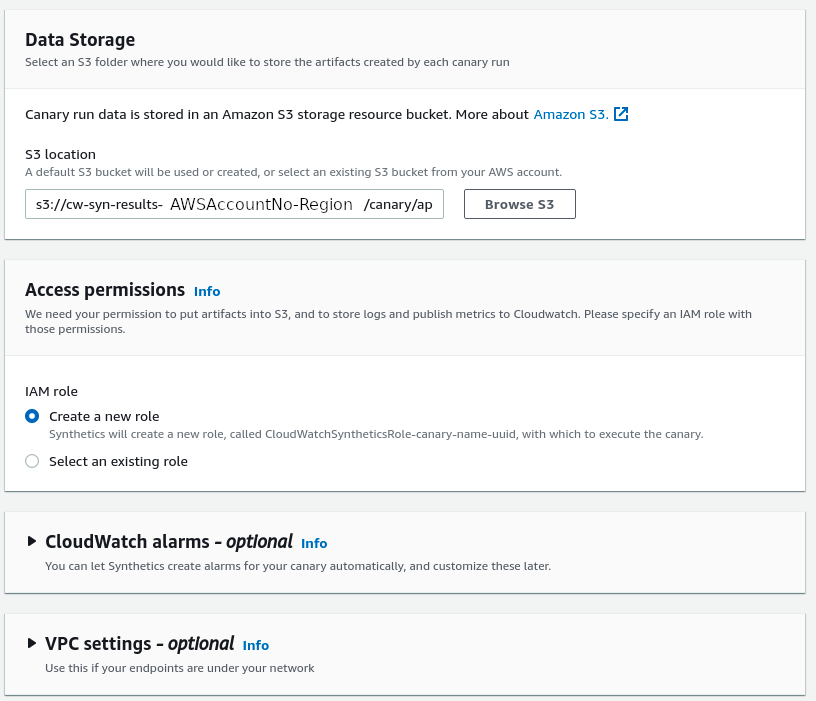Viewport: 816px width, 701px height.
Task: Expand the VPC settings disclosure triangle
Action: (x=32, y=643)
